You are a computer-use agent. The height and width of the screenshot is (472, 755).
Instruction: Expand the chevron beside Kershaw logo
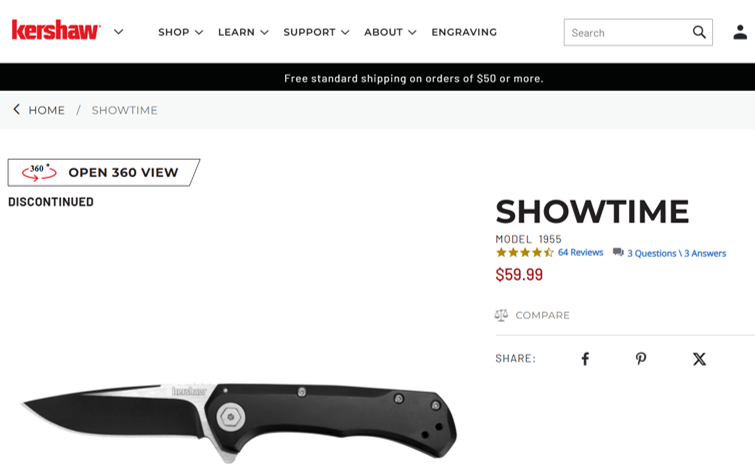tap(118, 32)
